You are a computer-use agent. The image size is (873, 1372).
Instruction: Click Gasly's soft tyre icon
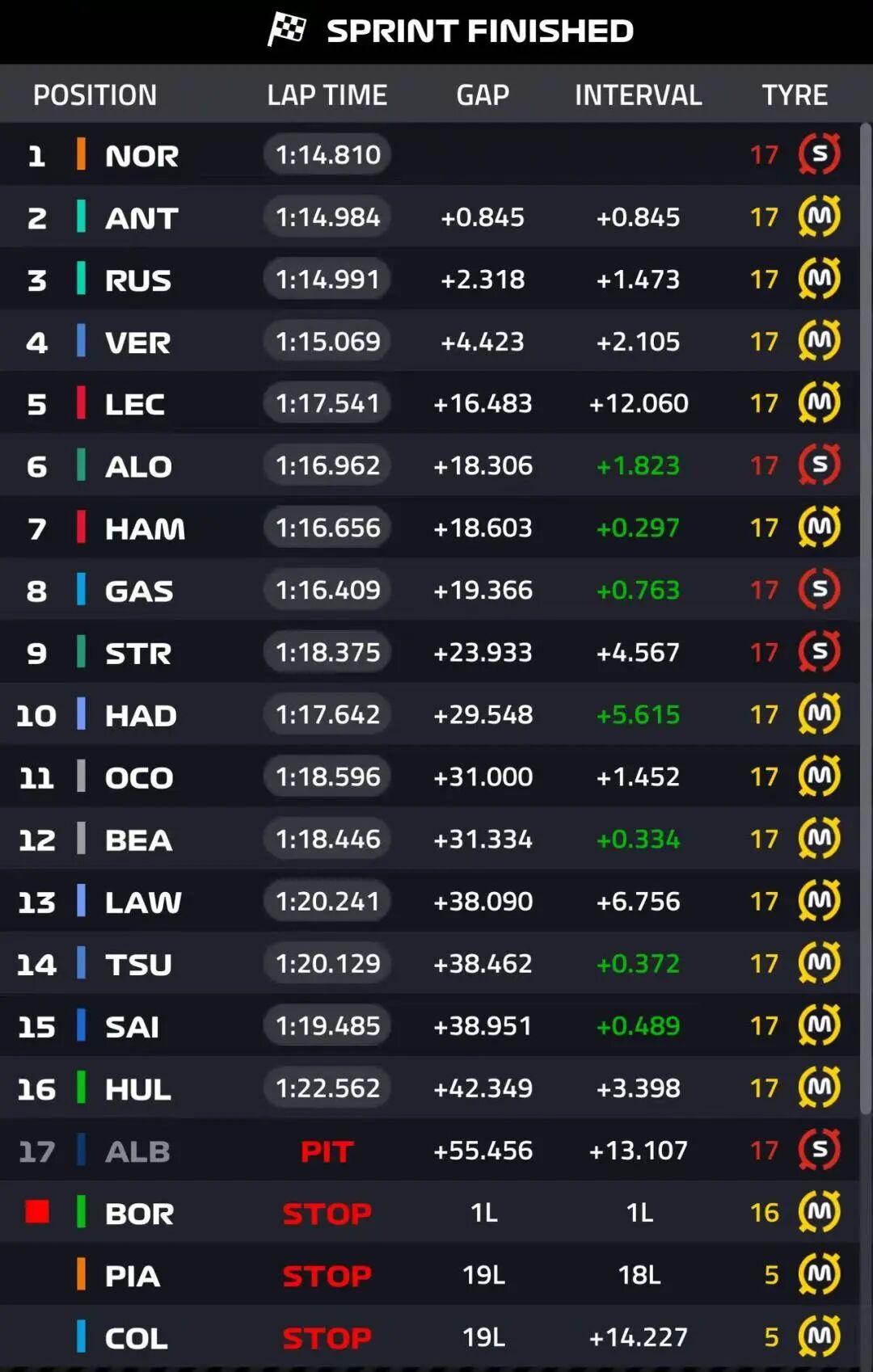pos(819,589)
